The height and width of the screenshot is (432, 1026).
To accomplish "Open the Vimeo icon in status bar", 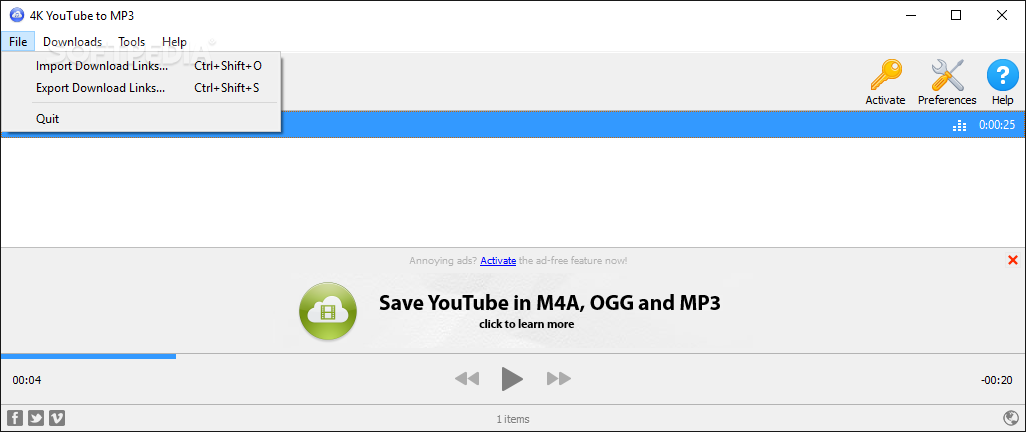I will [57, 418].
